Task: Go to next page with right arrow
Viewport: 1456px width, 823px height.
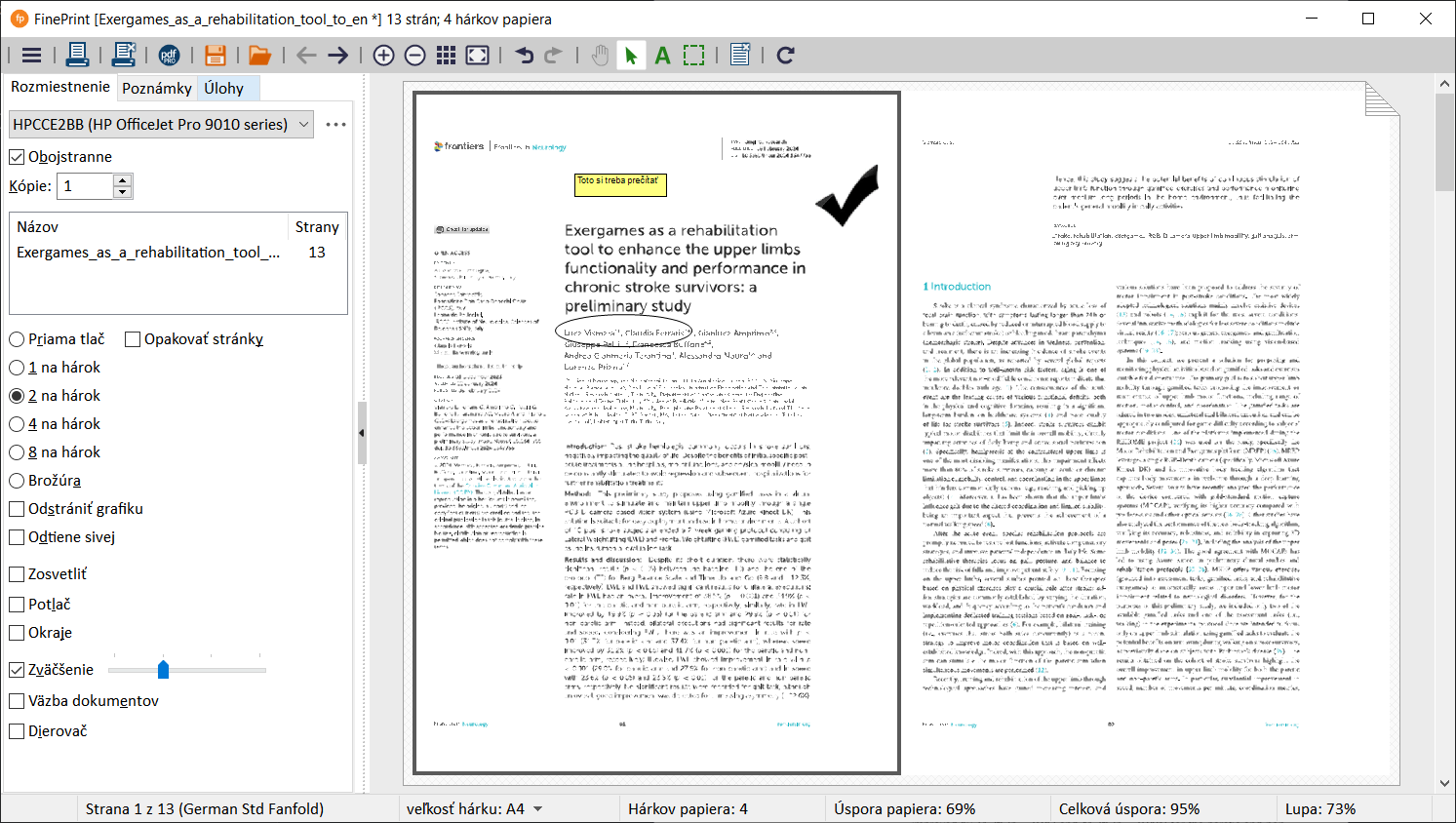Action: pyautogui.click(x=337, y=56)
